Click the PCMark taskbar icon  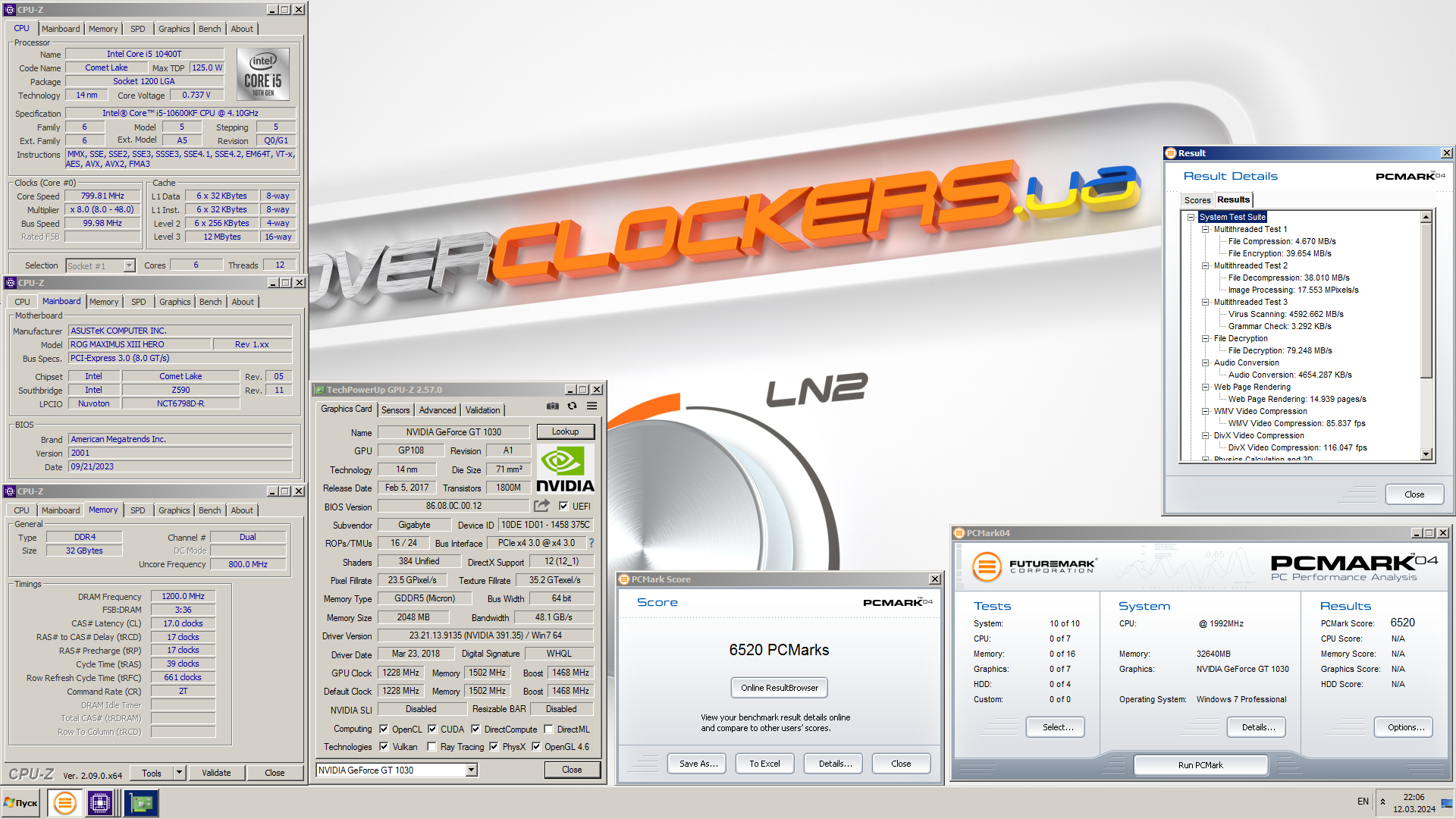(x=64, y=803)
